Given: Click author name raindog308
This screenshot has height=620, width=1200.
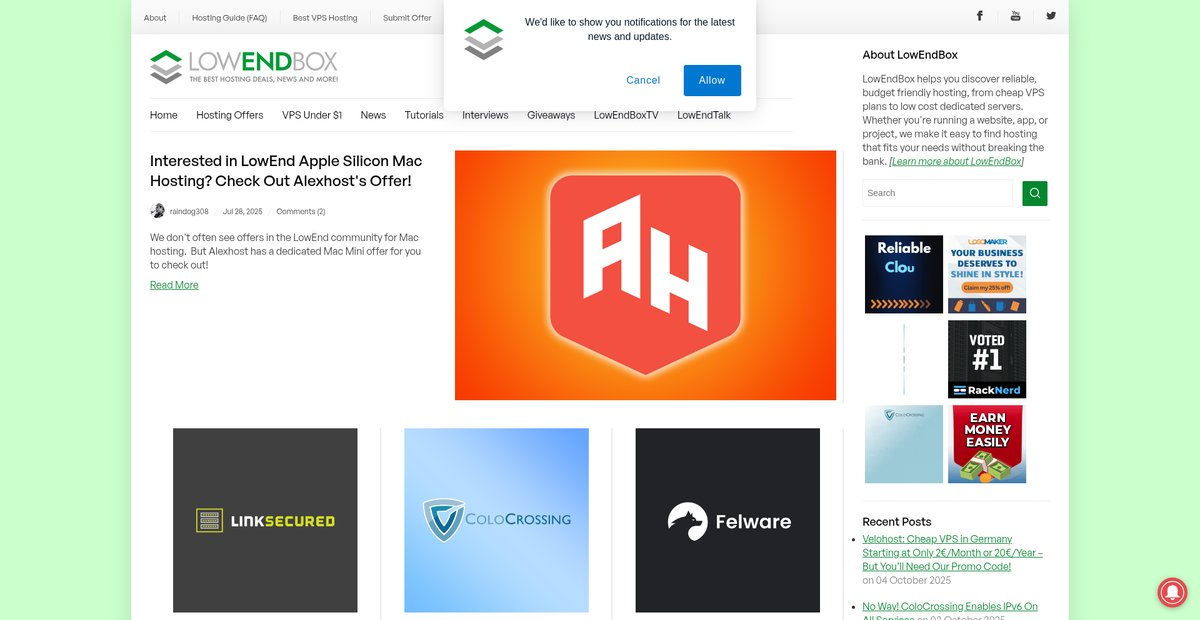Looking at the screenshot, I should [189, 211].
